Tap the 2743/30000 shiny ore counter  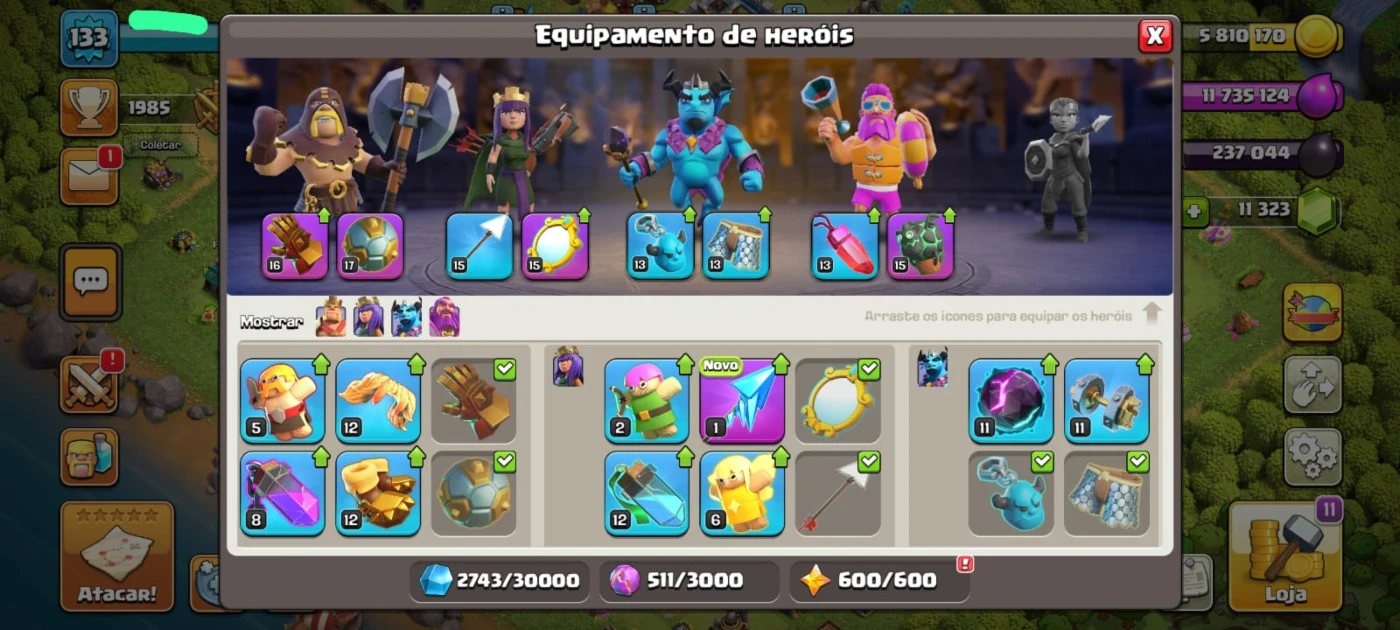click(499, 580)
